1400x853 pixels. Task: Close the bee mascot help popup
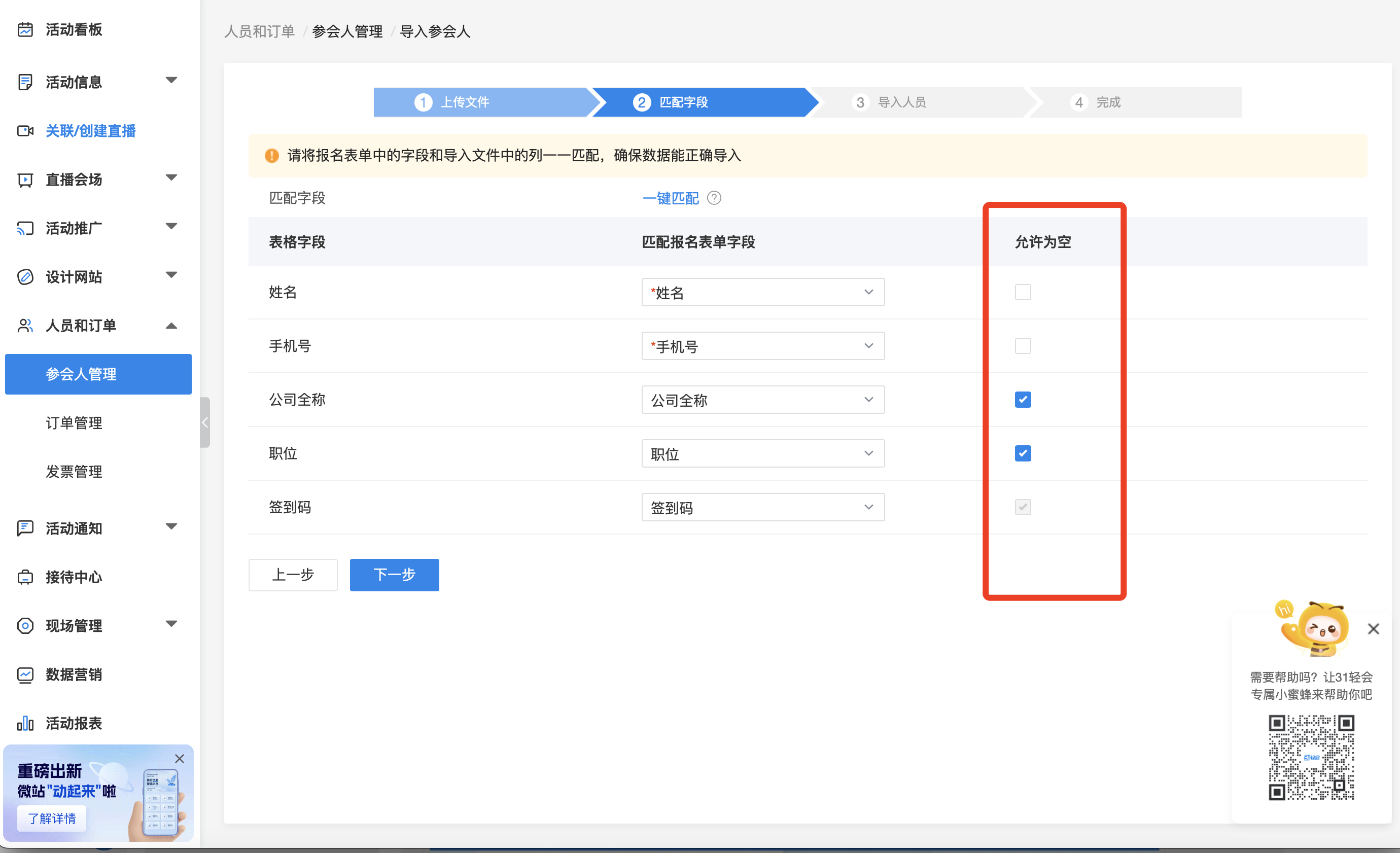point(1373,629)
